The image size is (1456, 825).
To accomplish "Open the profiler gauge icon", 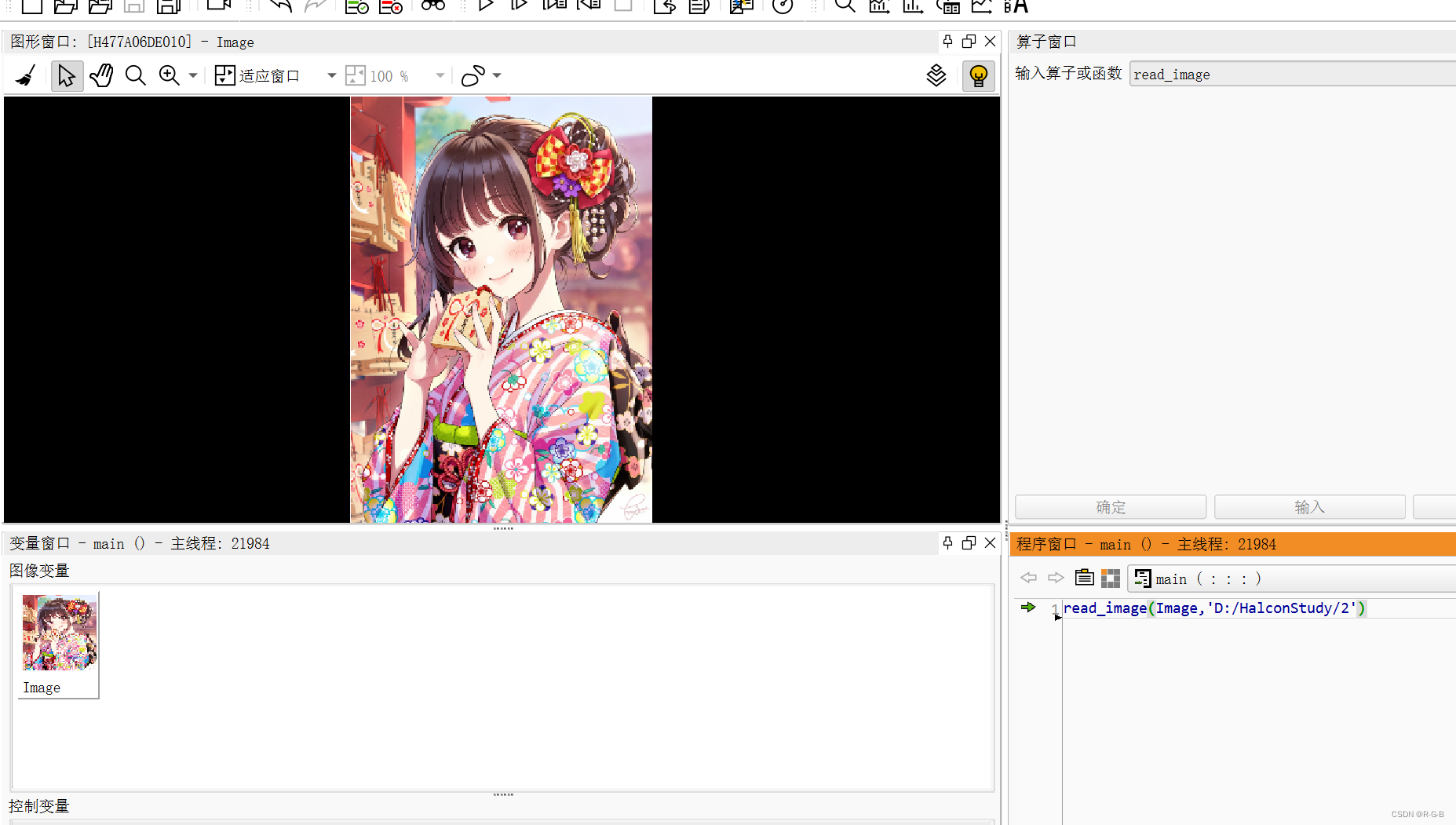I will point(783,6).
